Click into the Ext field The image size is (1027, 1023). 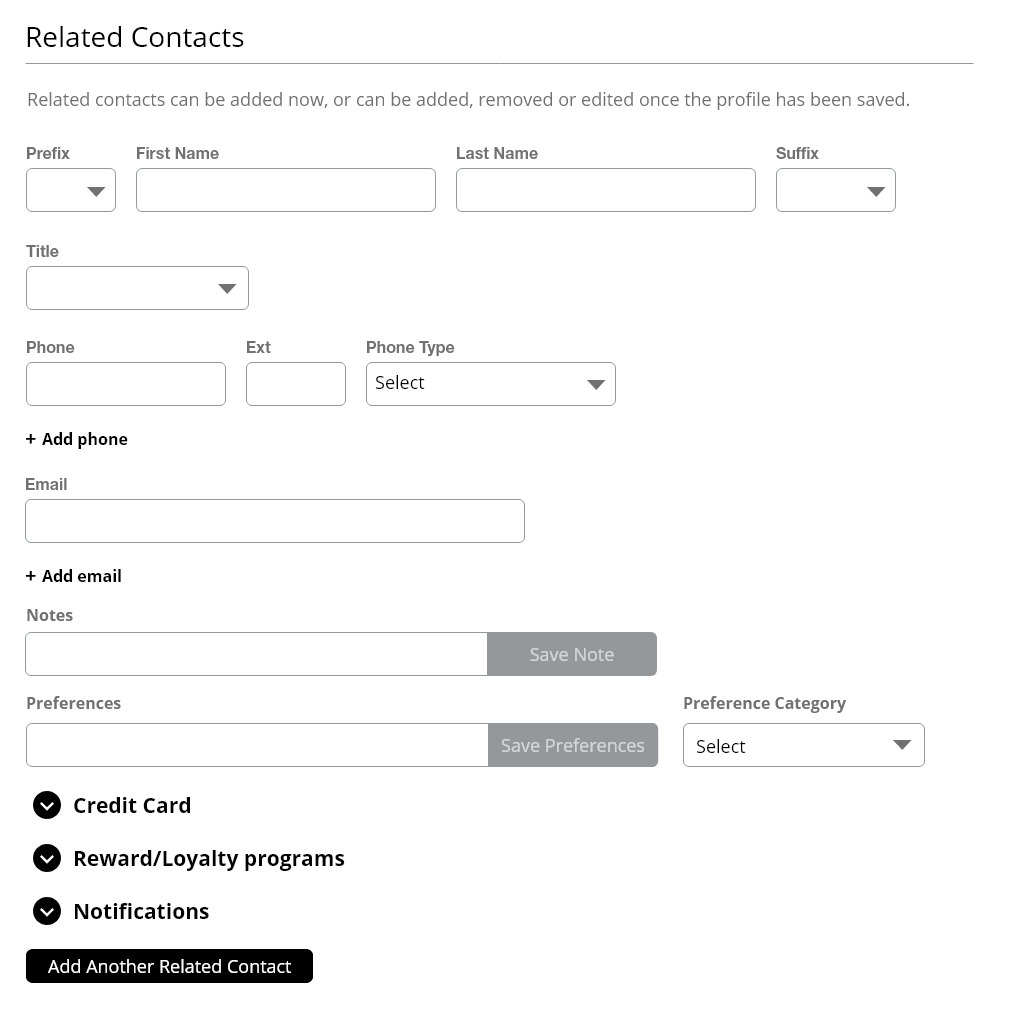295,385
